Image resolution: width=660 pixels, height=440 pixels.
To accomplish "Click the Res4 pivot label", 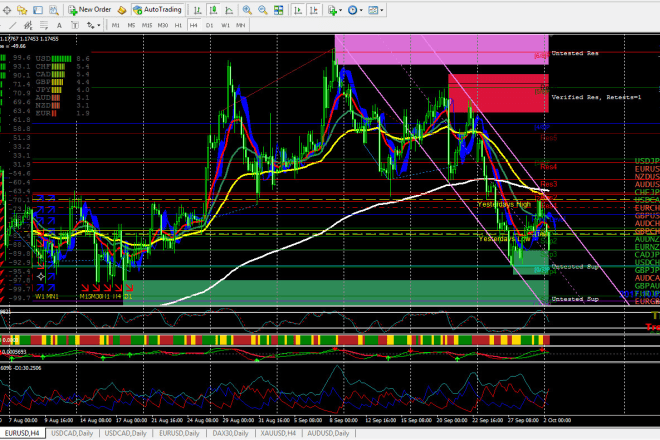I will [549, 167].
